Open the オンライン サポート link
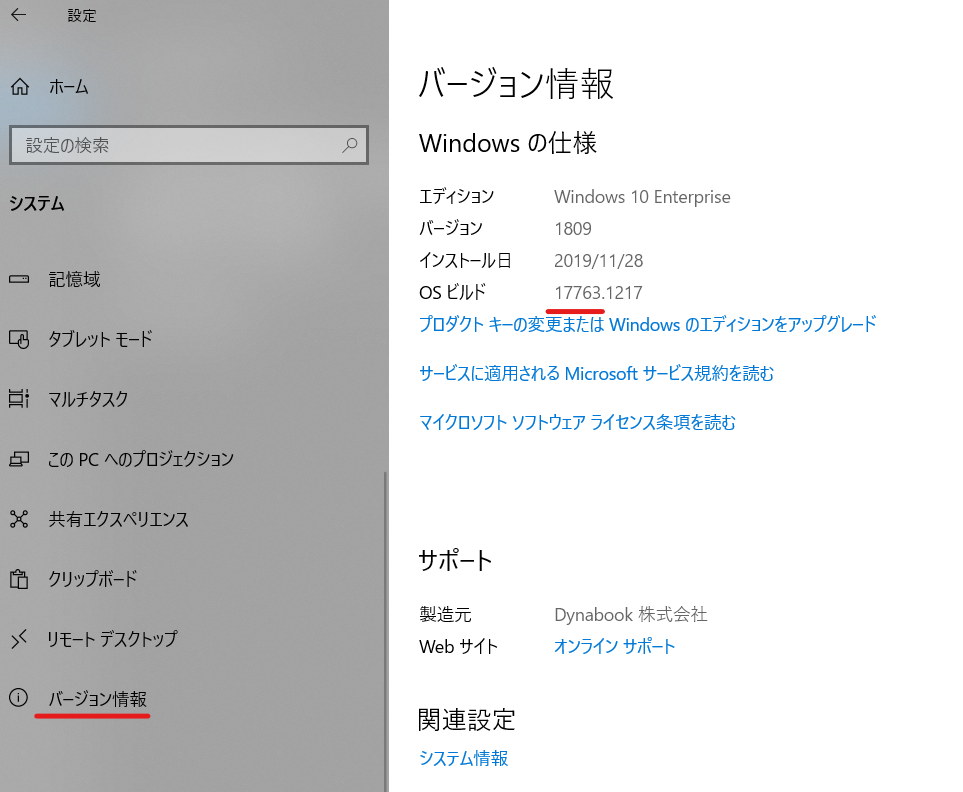The image size is (963, 792). tap(614, 646)
